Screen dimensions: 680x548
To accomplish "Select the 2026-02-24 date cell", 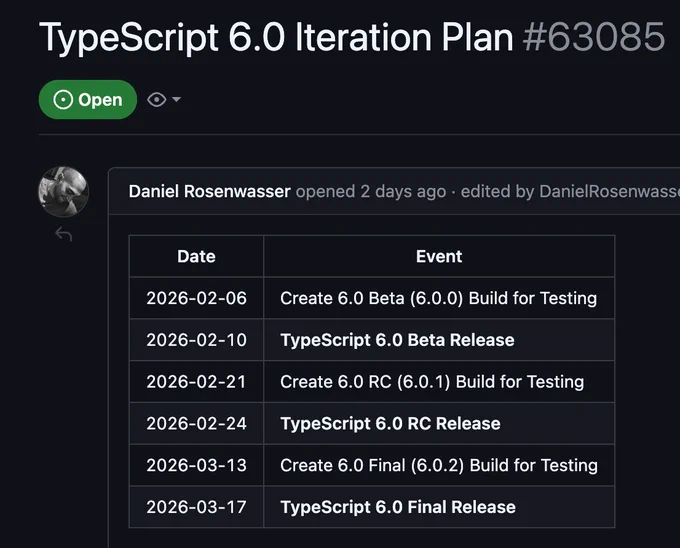I will point(196,423).
